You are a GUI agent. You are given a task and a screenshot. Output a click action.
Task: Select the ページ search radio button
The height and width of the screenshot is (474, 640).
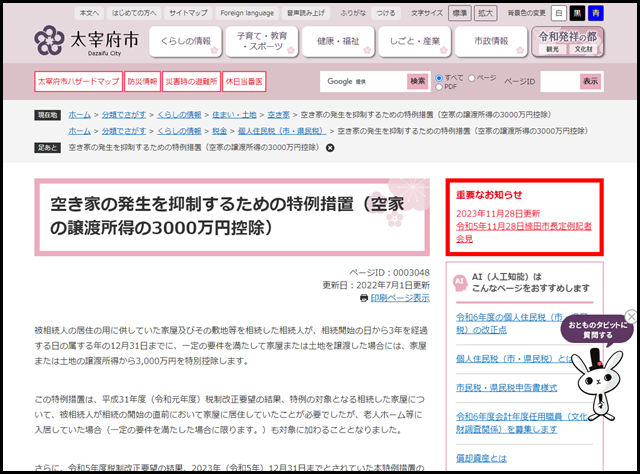click(x=471, y=78)
